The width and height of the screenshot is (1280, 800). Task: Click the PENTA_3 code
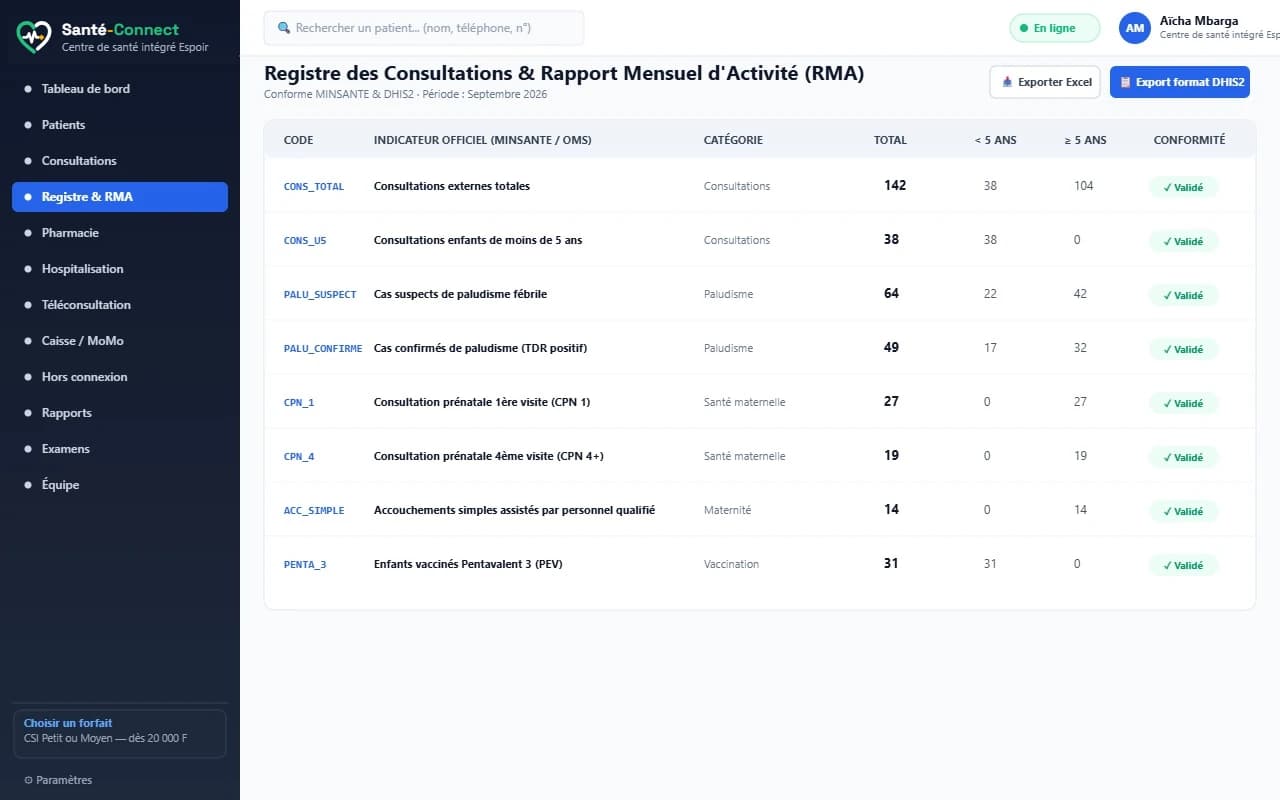305,565
